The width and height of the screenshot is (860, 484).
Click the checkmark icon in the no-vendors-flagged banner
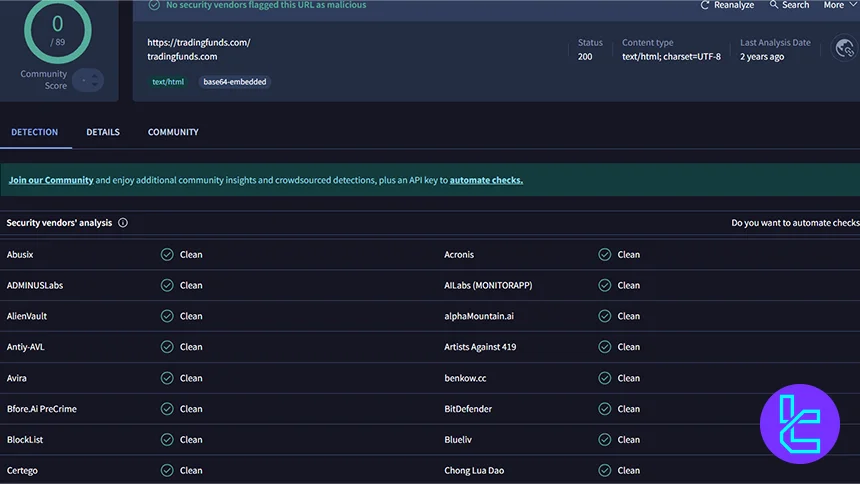(154, 5)
